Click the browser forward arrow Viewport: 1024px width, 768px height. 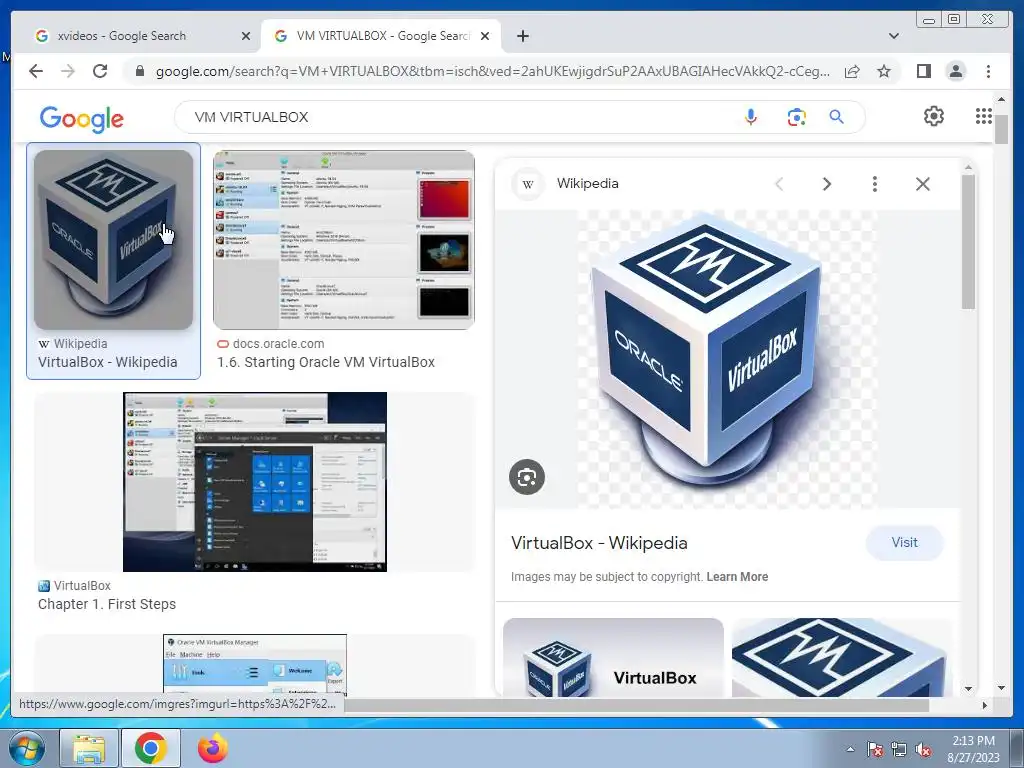pos(68,71)
